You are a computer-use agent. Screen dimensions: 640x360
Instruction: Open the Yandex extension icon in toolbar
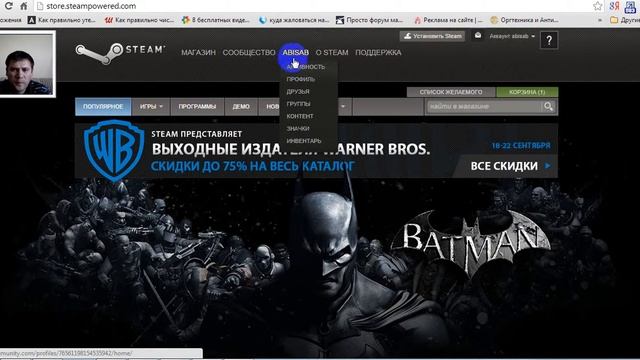[x=614, y=6]
